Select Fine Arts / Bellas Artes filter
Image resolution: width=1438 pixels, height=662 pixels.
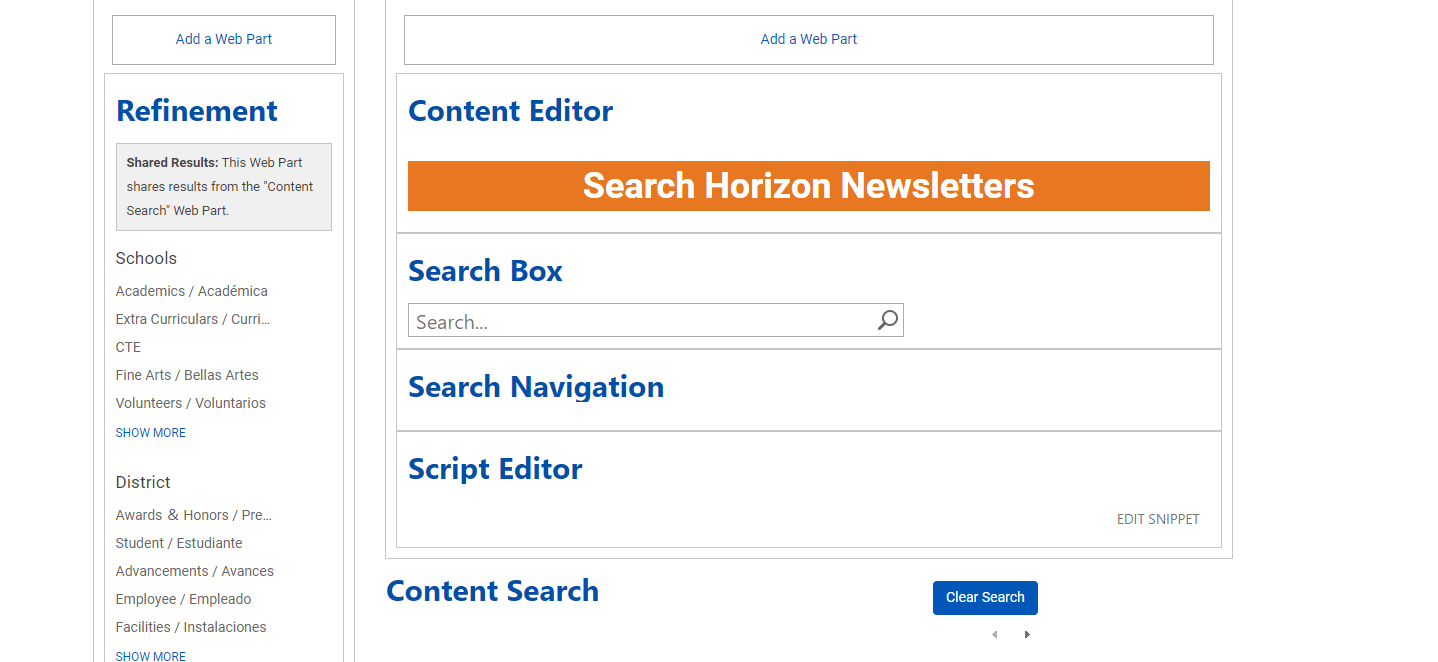pos(187,375)
